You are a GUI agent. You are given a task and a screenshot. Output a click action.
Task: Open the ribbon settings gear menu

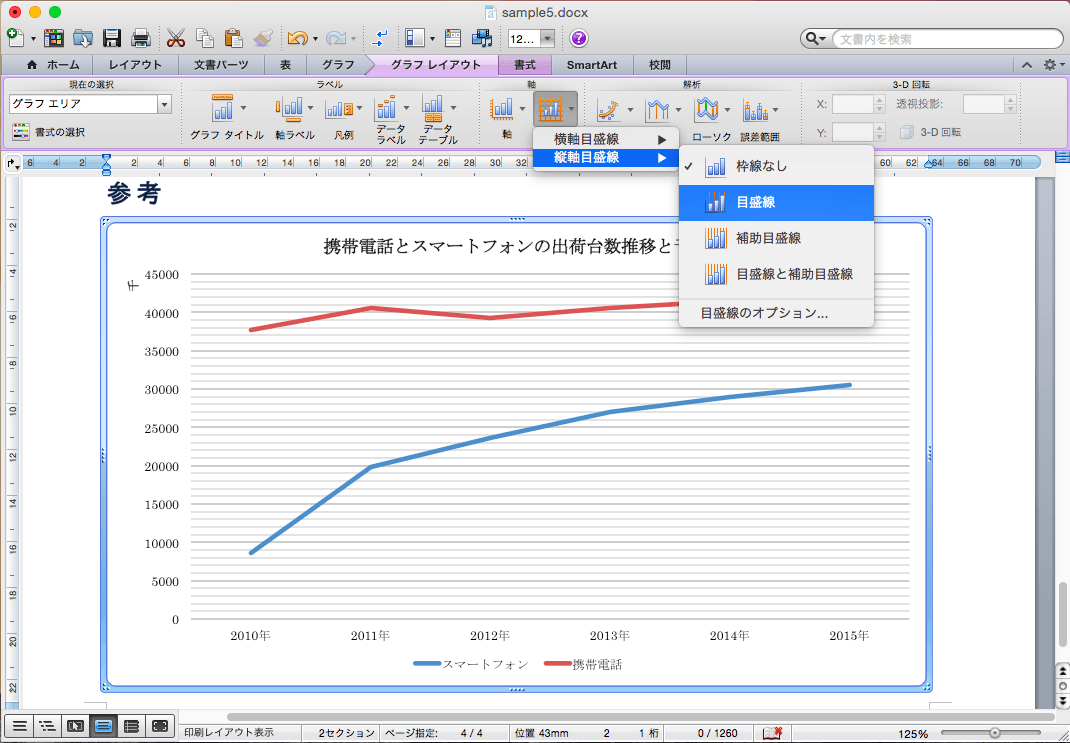pyautogui.click(x=1053, y=65)
